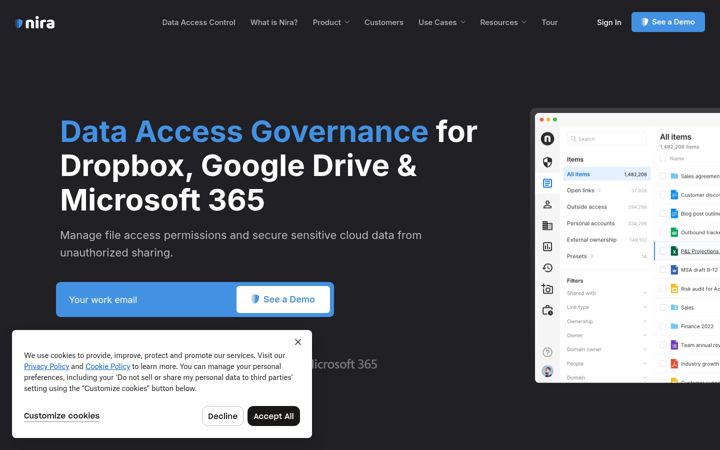
Task: Check the box for Outbound tracker row
Action: (663, 232)
